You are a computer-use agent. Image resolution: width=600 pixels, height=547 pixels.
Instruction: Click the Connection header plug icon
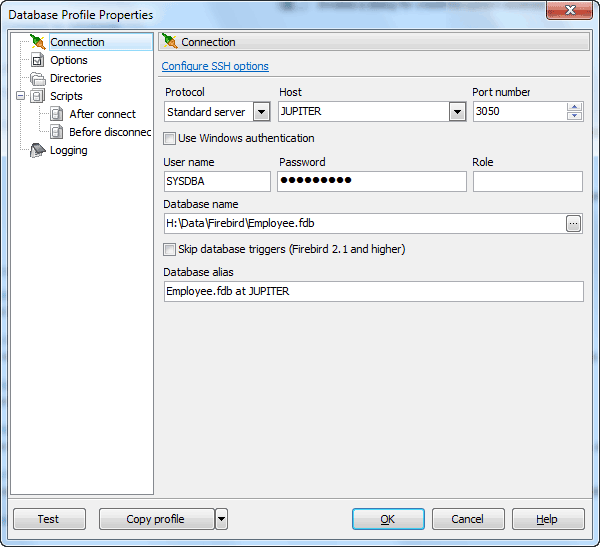pyautogui.click(x=170, y=41)
